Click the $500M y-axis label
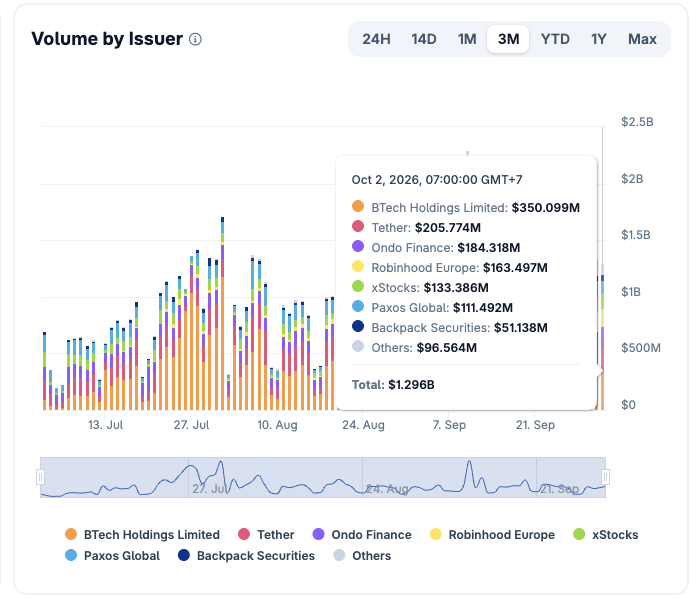The width and height of the screenshot is (698, 597). click(x=641, y=348)
